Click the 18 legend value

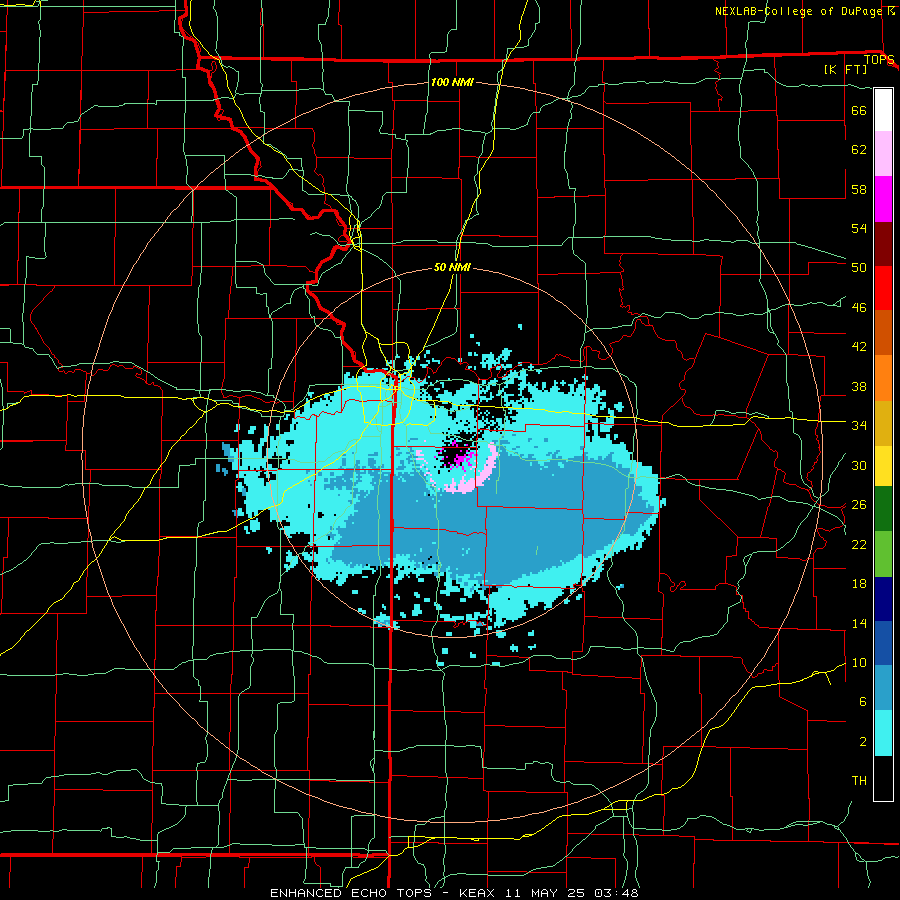[x=859, y=584]
